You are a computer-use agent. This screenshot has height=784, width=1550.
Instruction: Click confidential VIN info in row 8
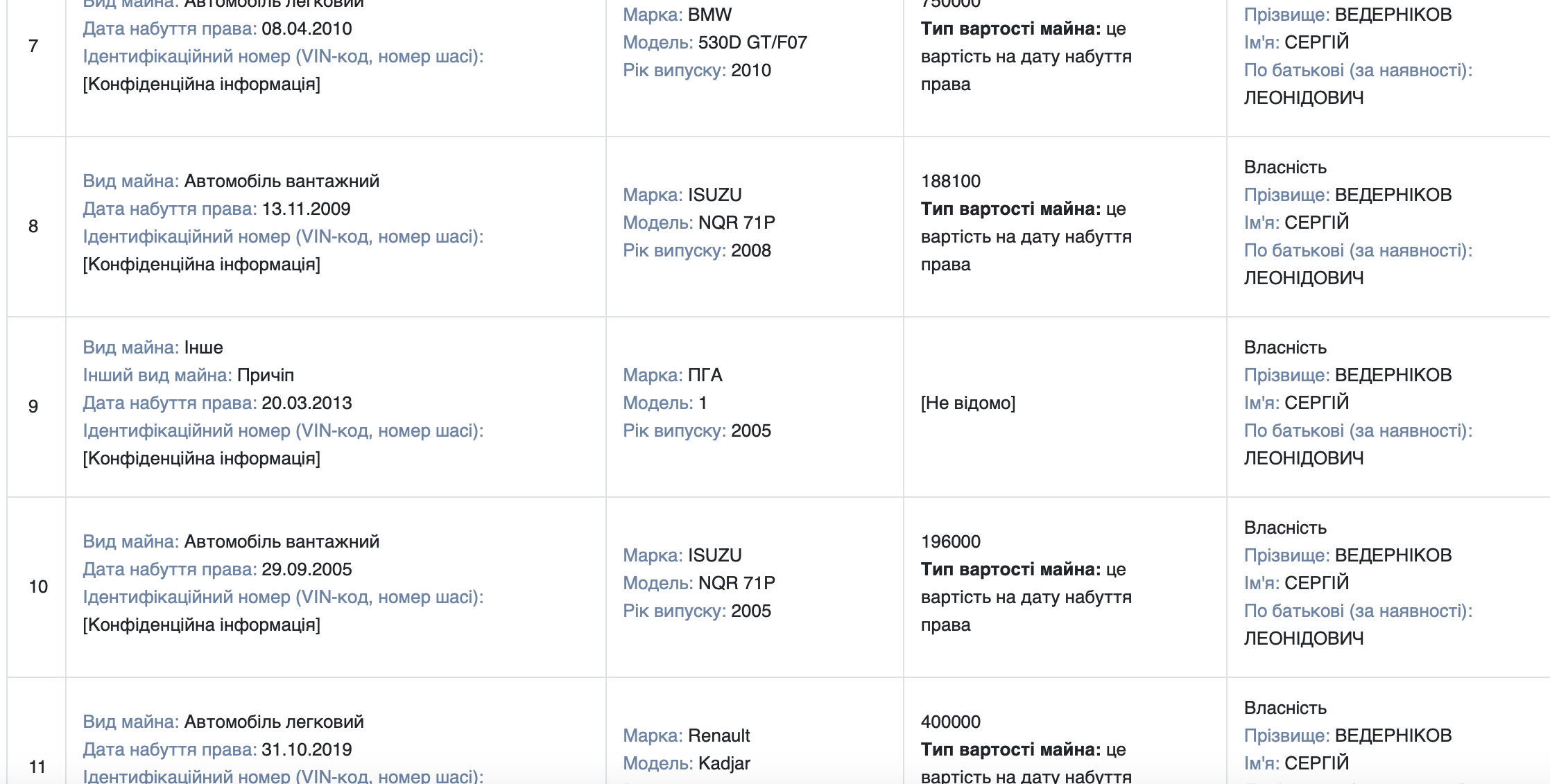(x=201, y=264)
